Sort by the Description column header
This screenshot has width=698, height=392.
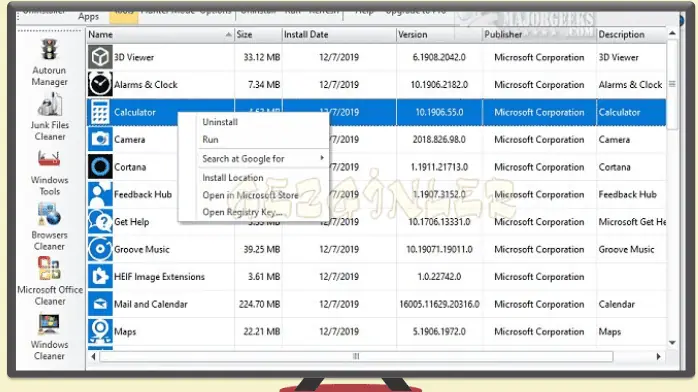(631, 34)
